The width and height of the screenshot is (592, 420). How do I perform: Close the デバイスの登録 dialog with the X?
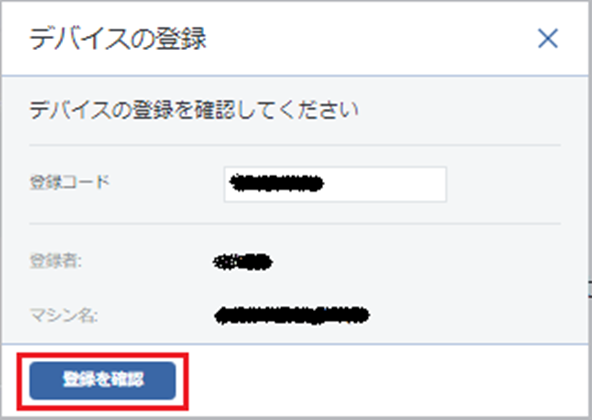(548, 39)
